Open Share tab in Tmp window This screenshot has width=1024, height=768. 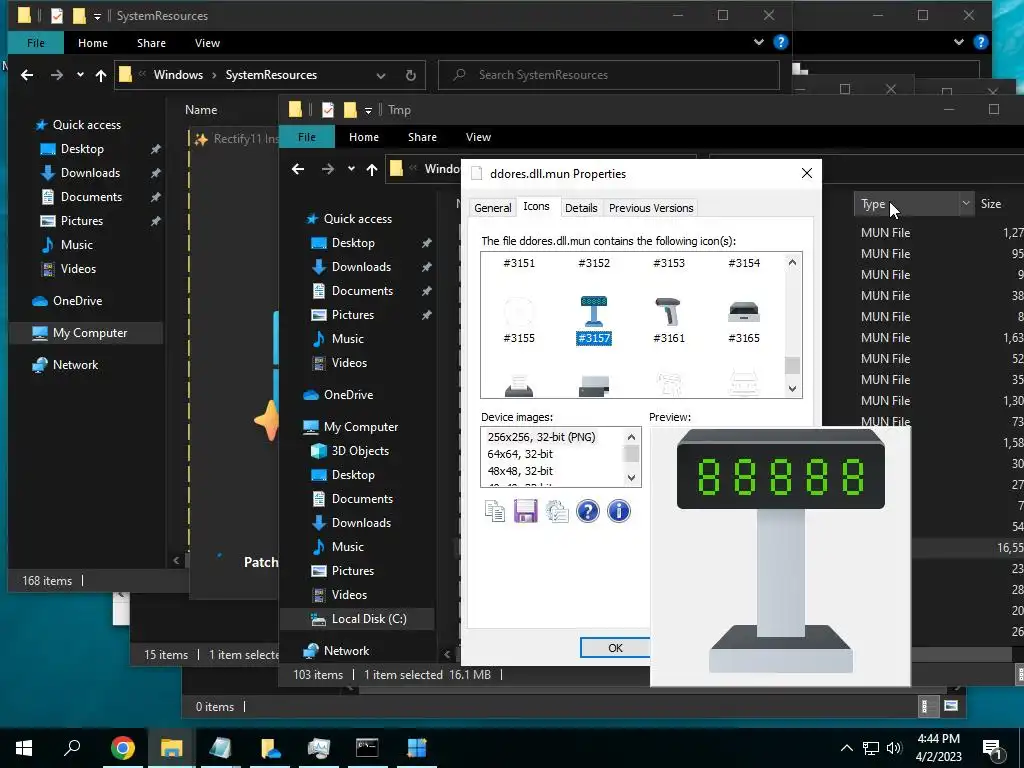[x=423, y=136]
